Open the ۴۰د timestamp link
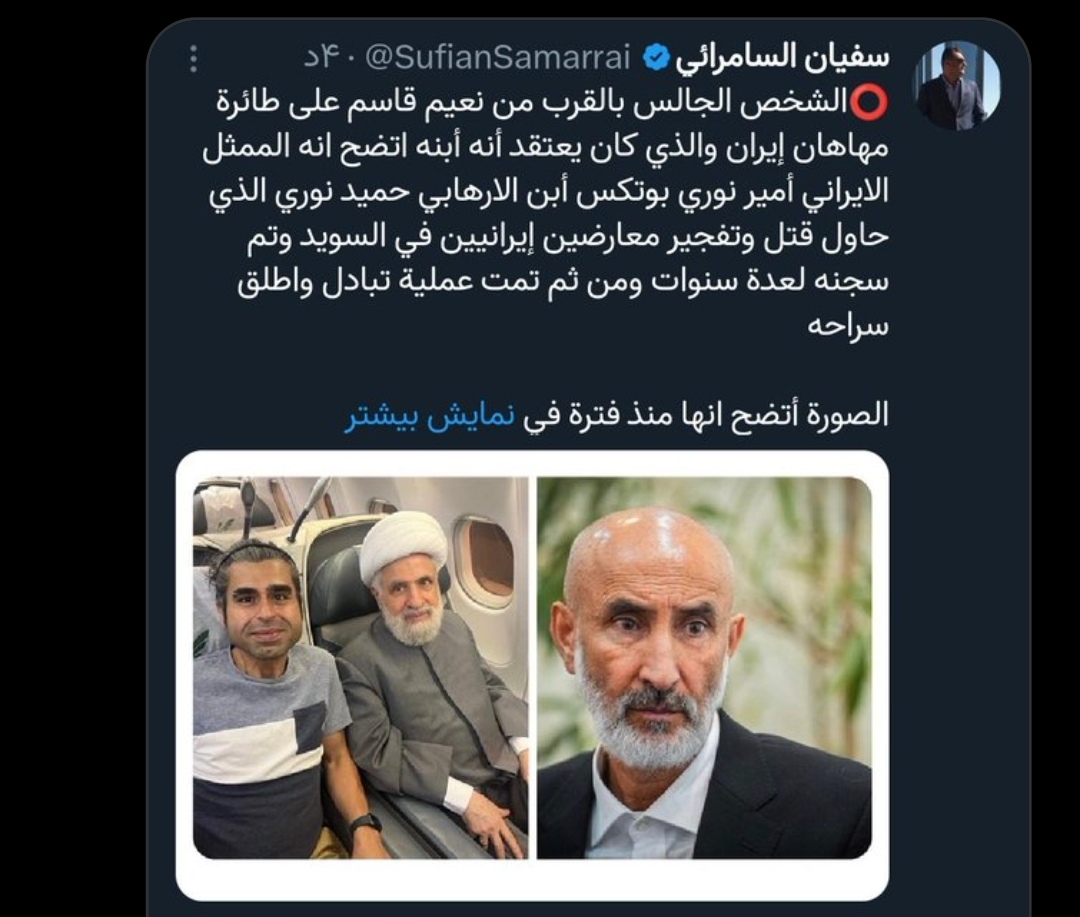Image resolution: width=1080 pixels, height=917 pixels. [329, 59]
